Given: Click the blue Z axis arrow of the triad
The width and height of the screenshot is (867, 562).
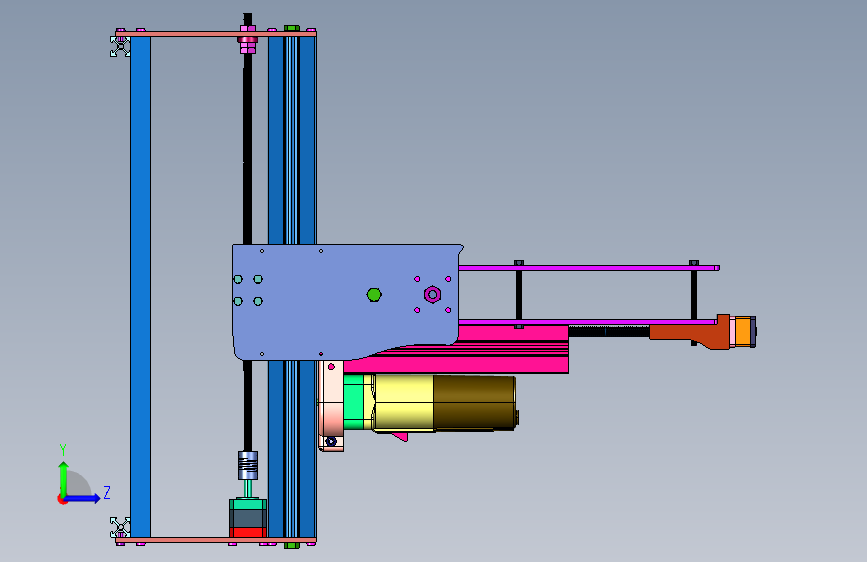Looking at the screenshot, I should coord(83,498).
